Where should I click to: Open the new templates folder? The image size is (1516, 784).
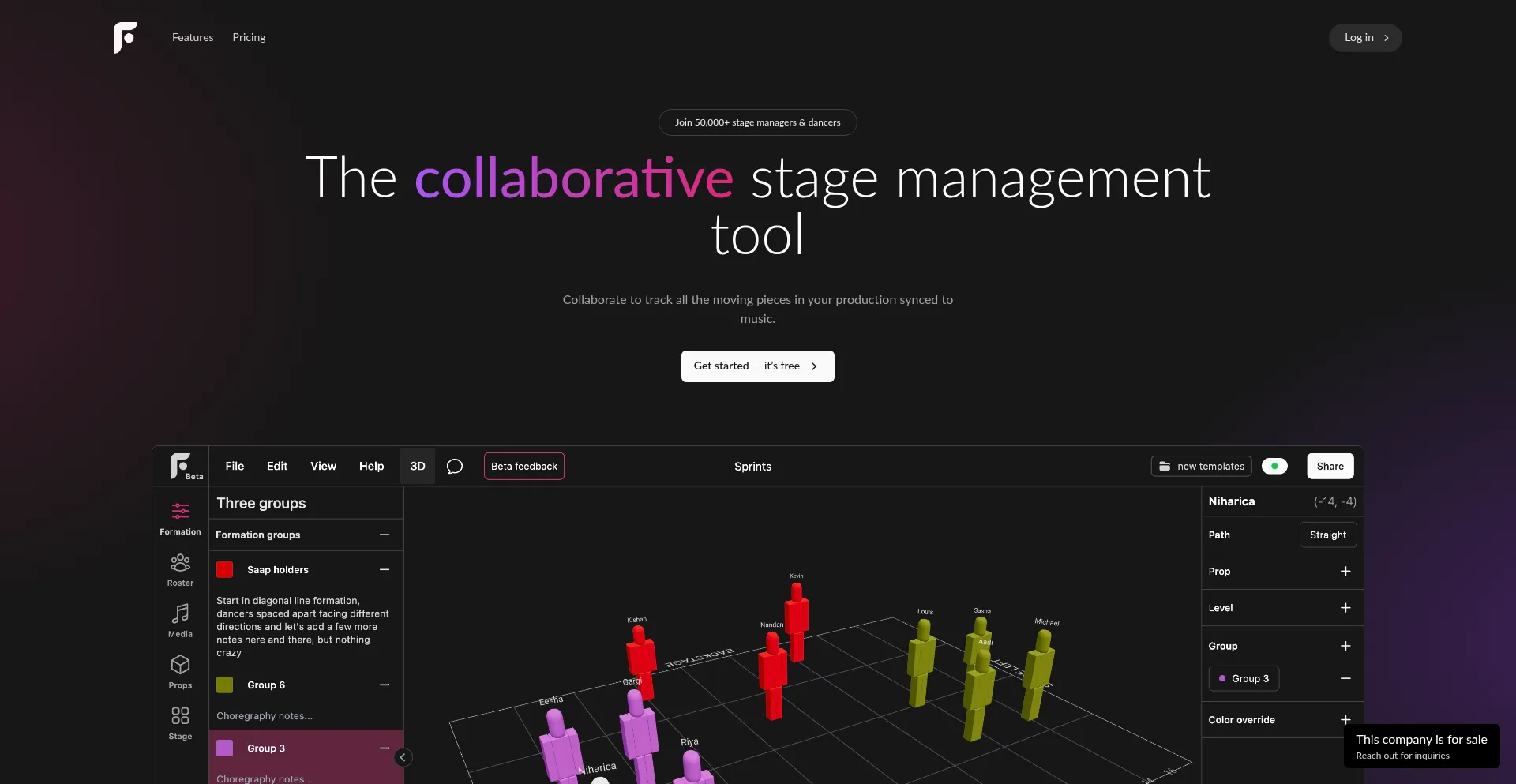pos(1202,467)
